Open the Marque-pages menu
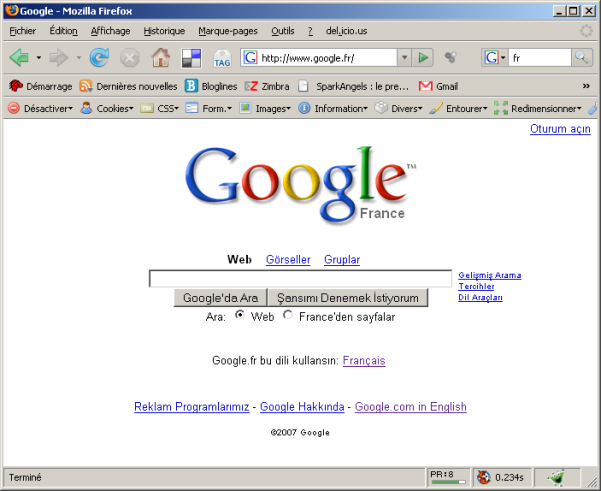Viewport: 601px width, 491px height. pyautogui.click(x=227, y=31)
